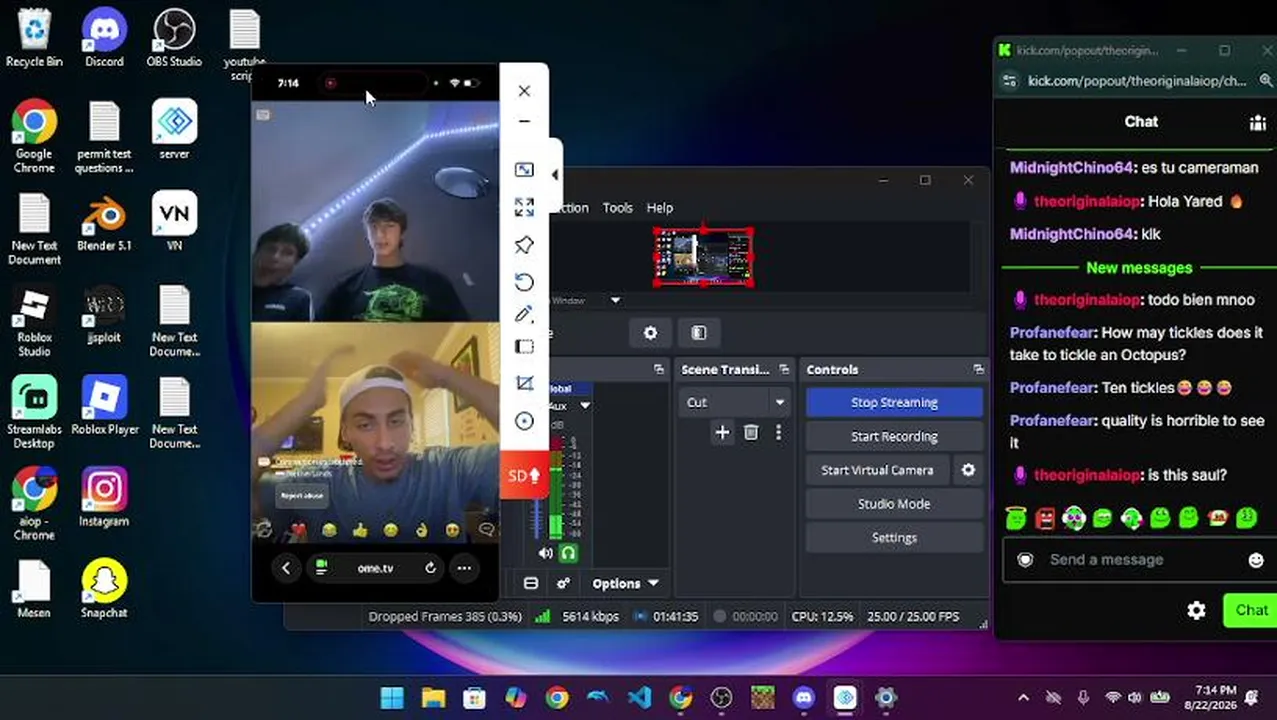The width and height of the screenshot is (1277, 720).
Task: Click the rotate icon in mirror toolbar
Action: pyautogui.click(x=524, y=281)
